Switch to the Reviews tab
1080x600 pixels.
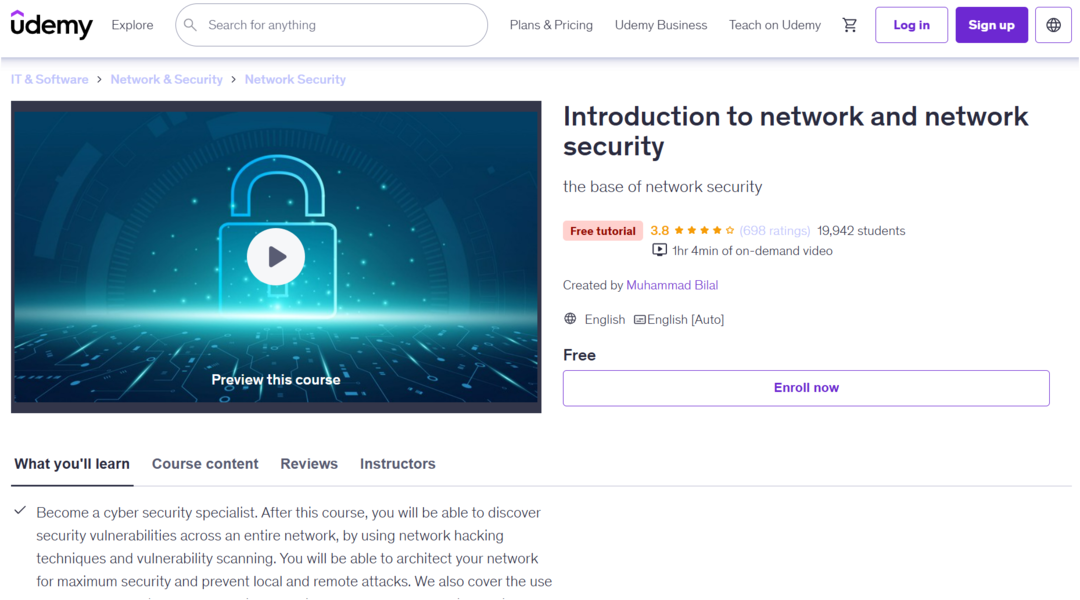(x=309, y=464)
